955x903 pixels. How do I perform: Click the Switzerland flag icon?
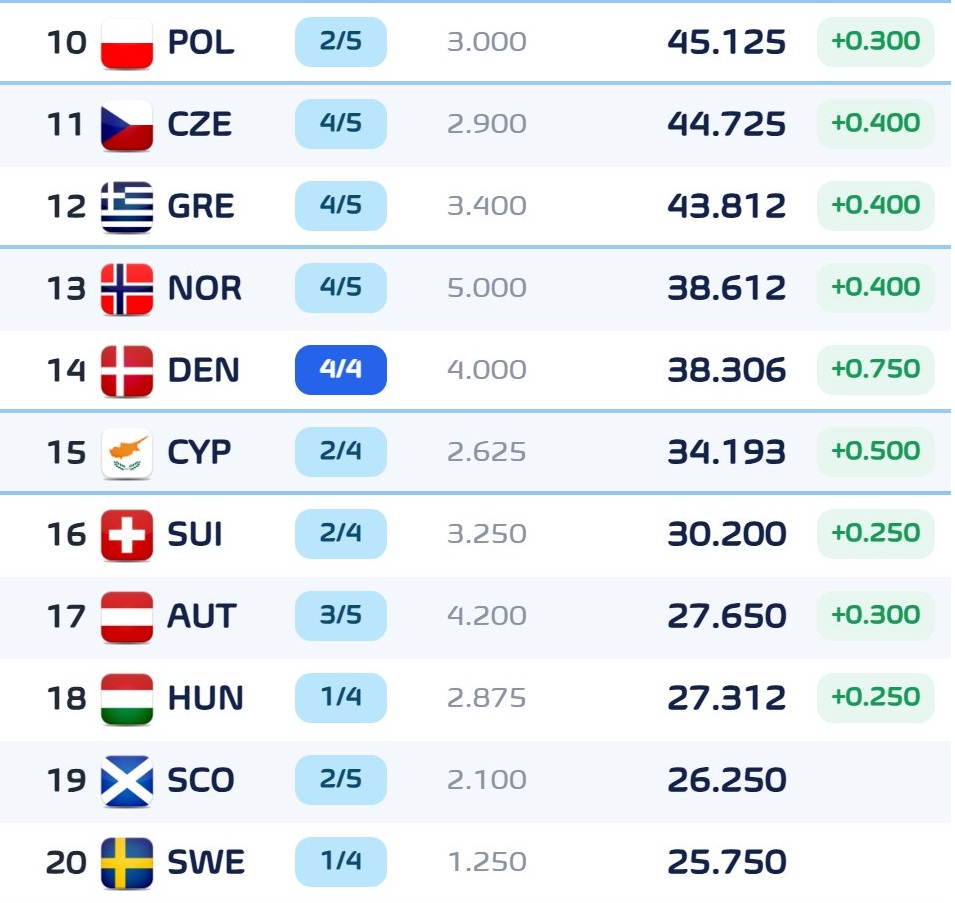click(x=127, y=535)
